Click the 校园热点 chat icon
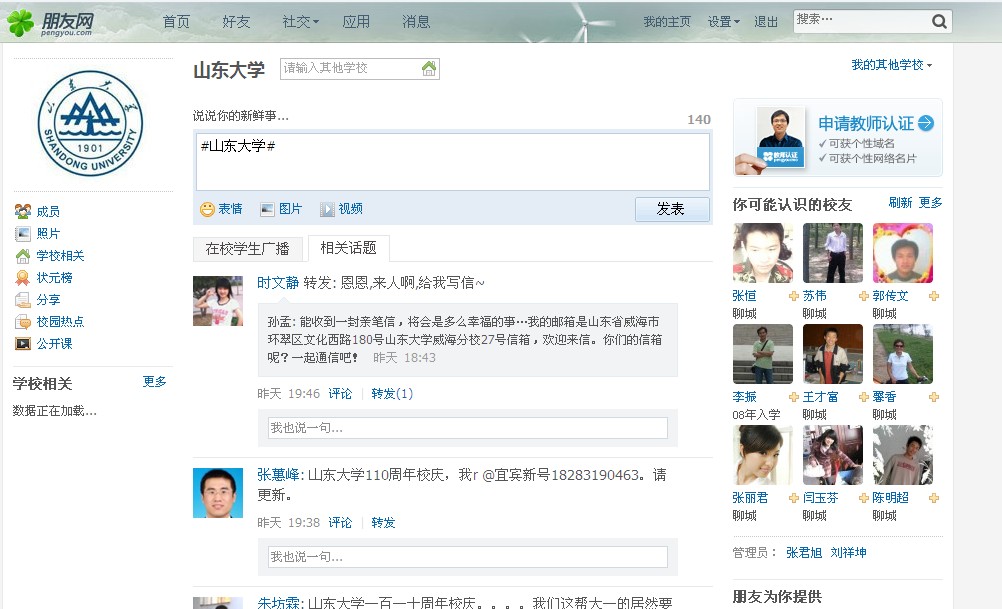The width and height of the screenshot is (1002, 609). click(x=22, y=321)
